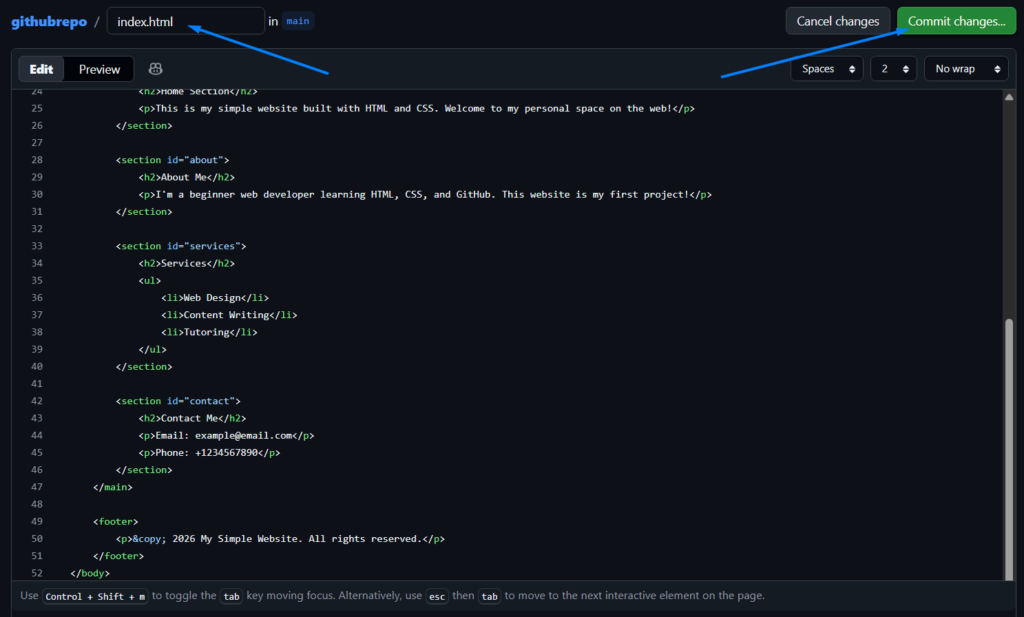Click the 'Contact Me' heading text

pos(189,419)
